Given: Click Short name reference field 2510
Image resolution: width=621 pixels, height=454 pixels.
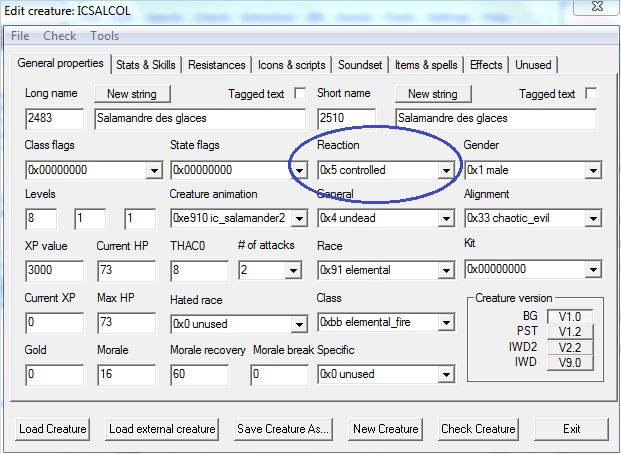Looking at the screenshot, I should pos(346,118).
